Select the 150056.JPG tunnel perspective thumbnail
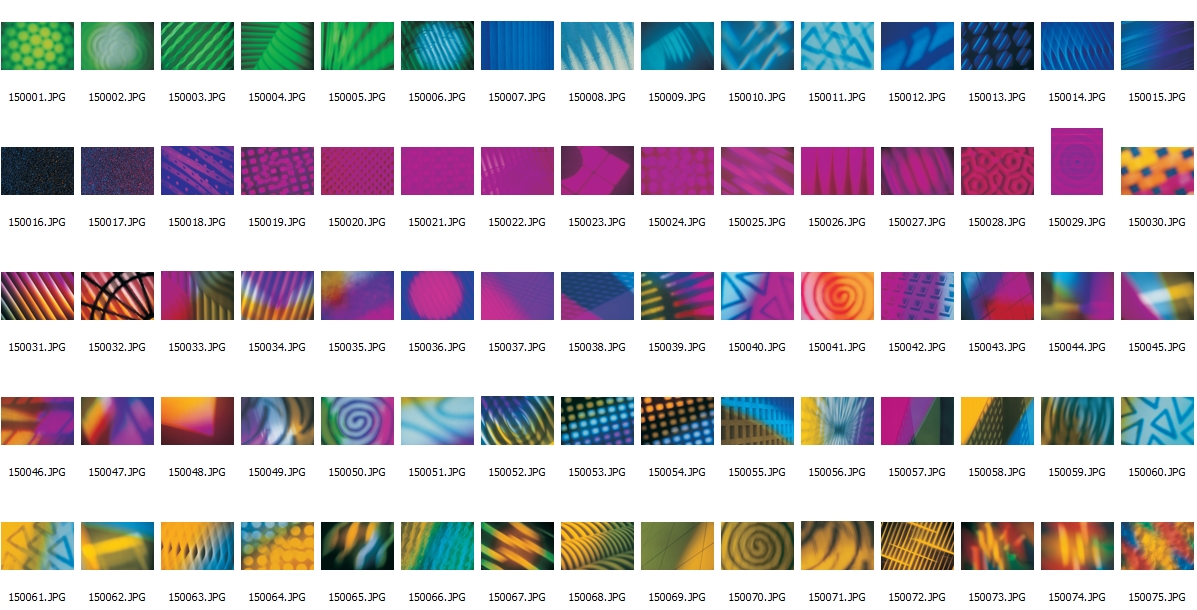 [837, 421]
